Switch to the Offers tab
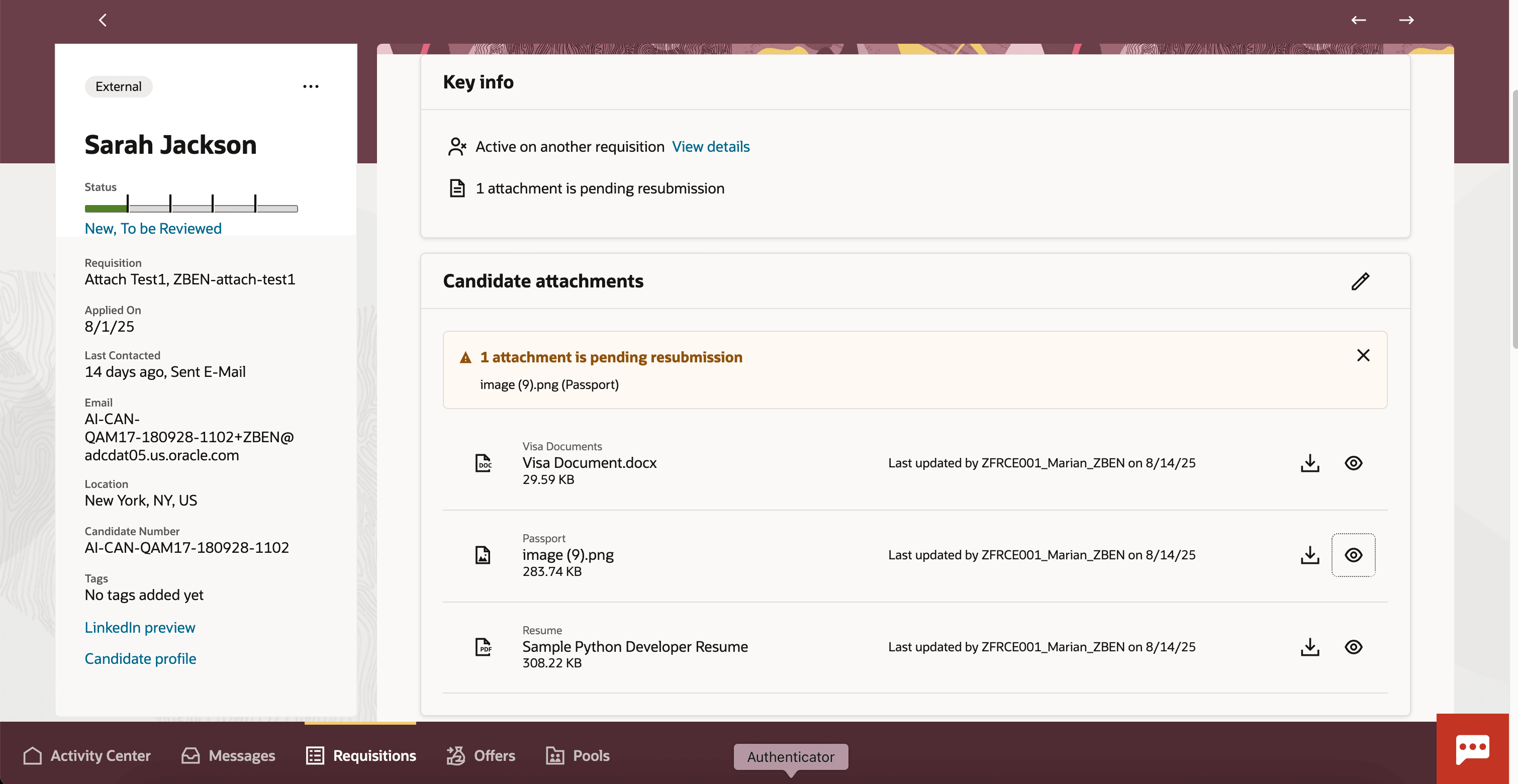The width and height of the screenshot is (1518, 784). point(481,755)
